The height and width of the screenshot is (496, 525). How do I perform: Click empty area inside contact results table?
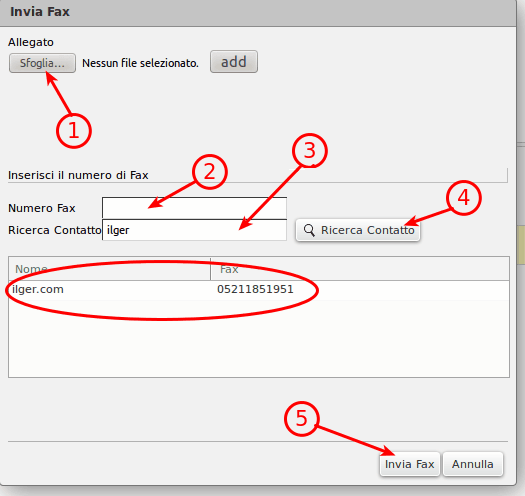(x=259, y=338)
